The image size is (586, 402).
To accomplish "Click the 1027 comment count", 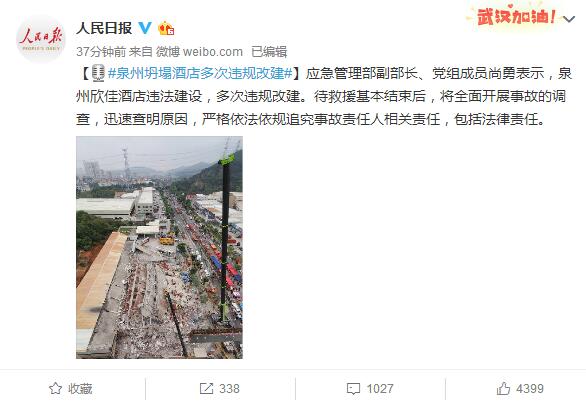I will pos(380,389).
